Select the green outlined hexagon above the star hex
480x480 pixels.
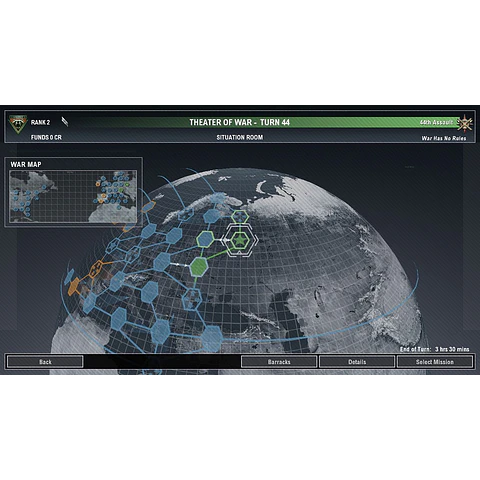pos(240,217)
